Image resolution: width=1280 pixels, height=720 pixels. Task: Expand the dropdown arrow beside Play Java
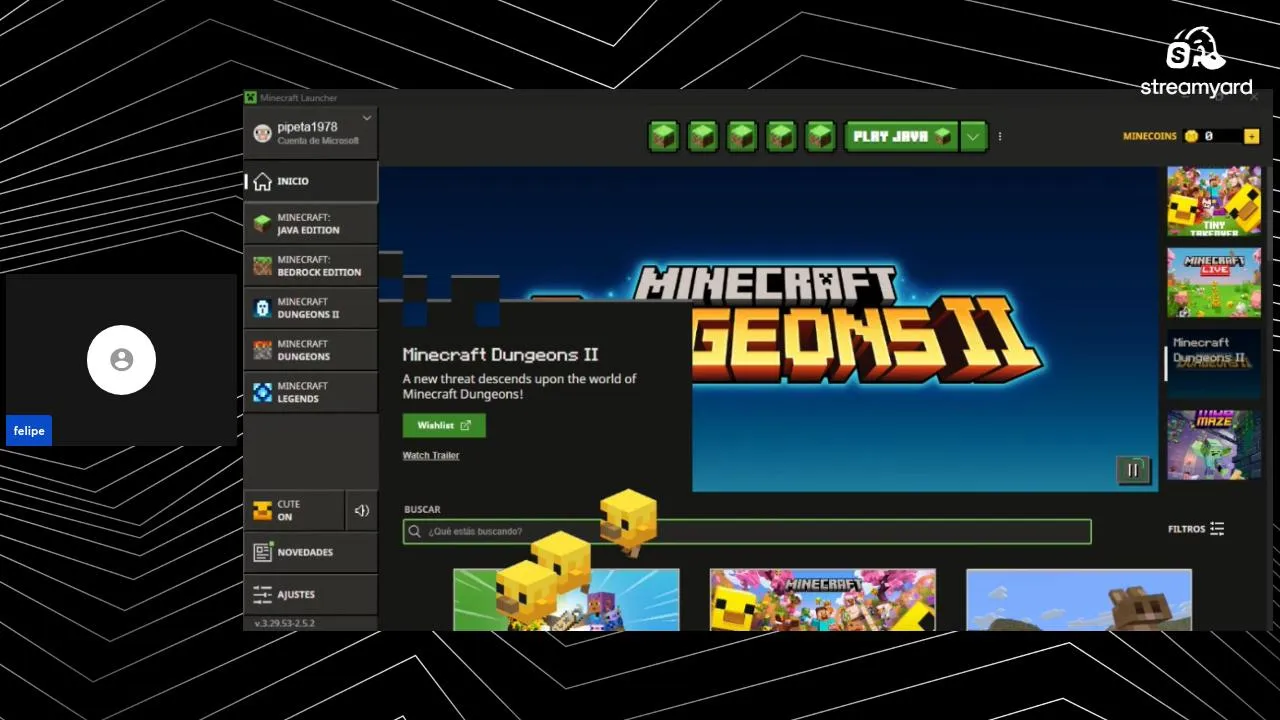[x=974, y=137]
